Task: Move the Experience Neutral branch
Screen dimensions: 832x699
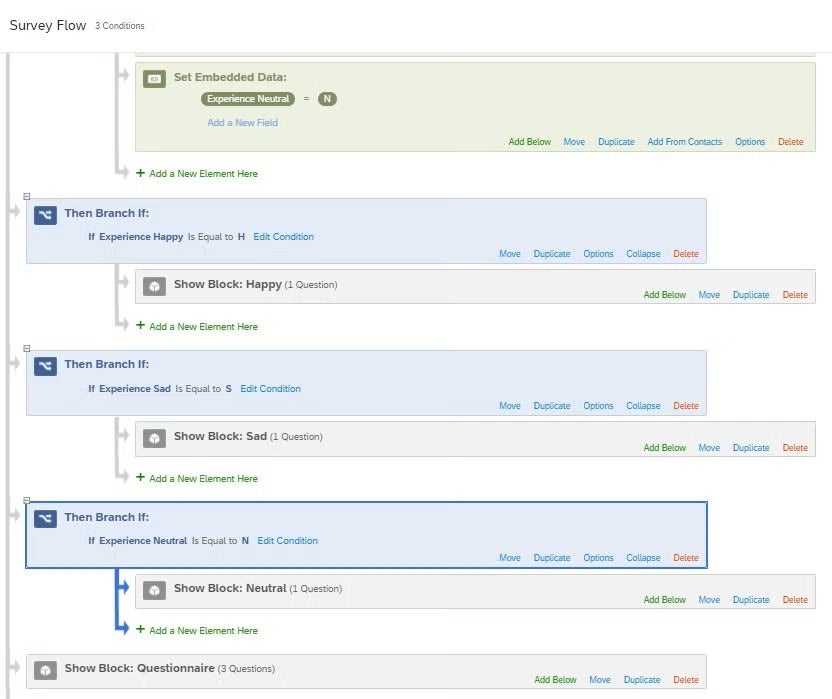Action: [509, 558]
